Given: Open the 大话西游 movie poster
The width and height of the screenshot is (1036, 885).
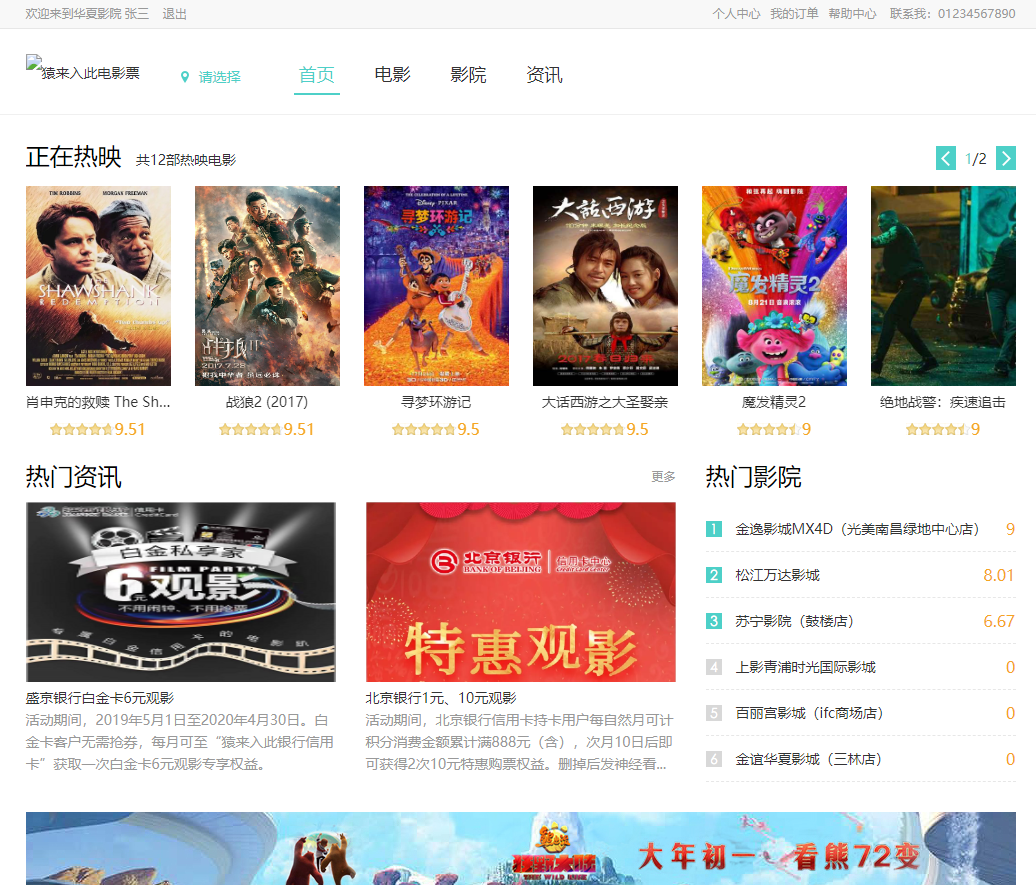Looking at the screenshot, I should tap(605, 286).
